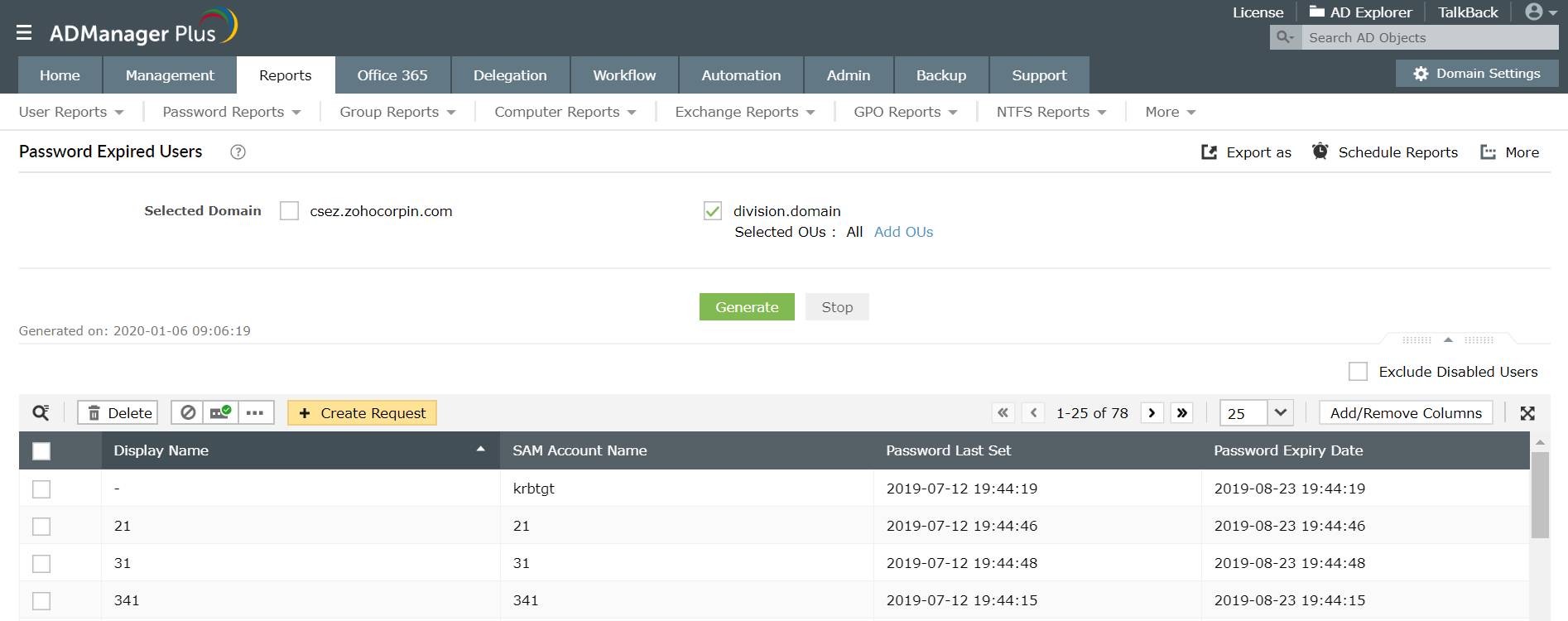1568x621 pixels.
Task: Sort by Display Name ascending arrow
Action: (x=480, y=449)
